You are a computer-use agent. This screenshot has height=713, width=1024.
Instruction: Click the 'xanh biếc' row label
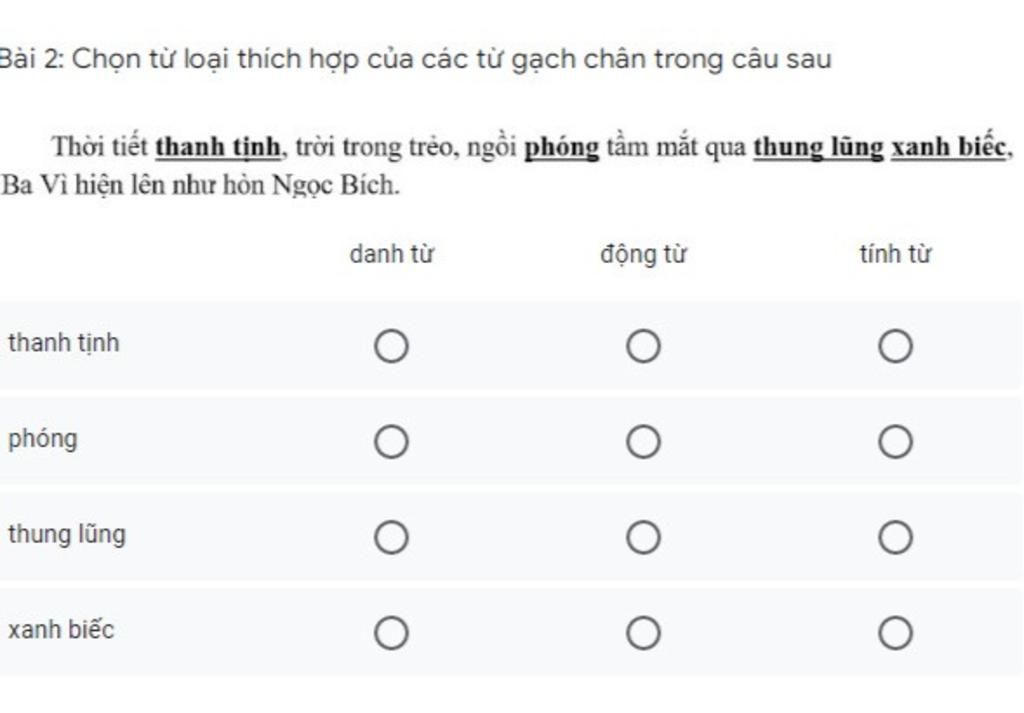[x=61, y=630]
